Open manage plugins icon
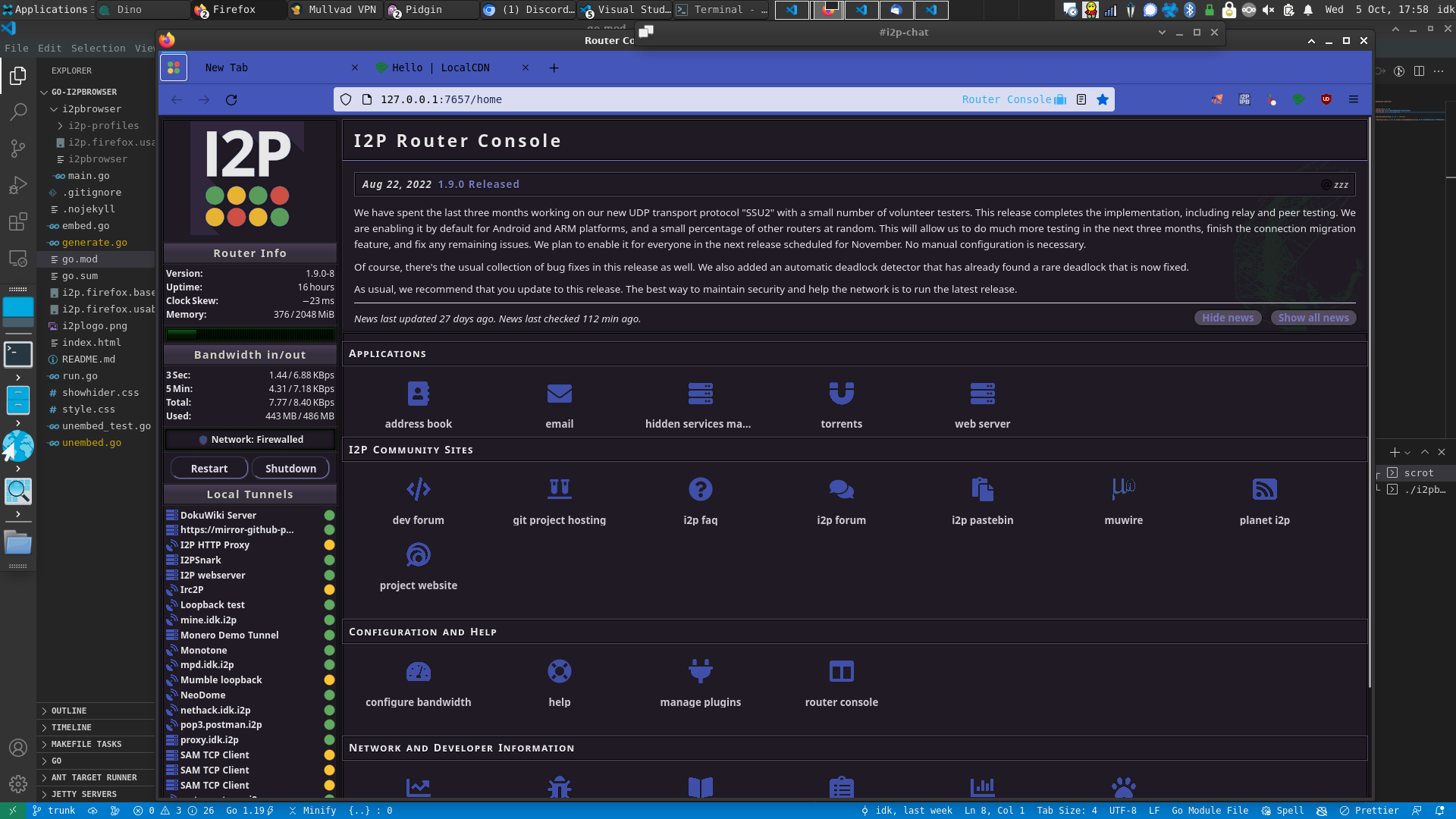 click(x=700, y=672)
